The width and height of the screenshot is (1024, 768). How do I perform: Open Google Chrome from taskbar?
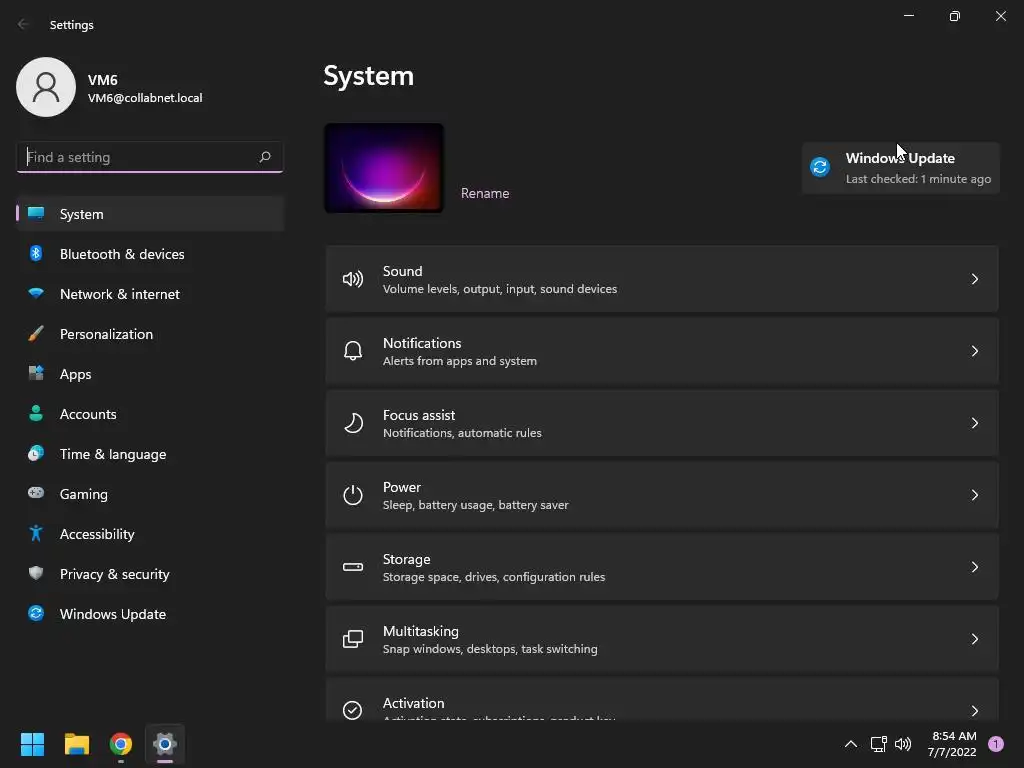(121, 744)
